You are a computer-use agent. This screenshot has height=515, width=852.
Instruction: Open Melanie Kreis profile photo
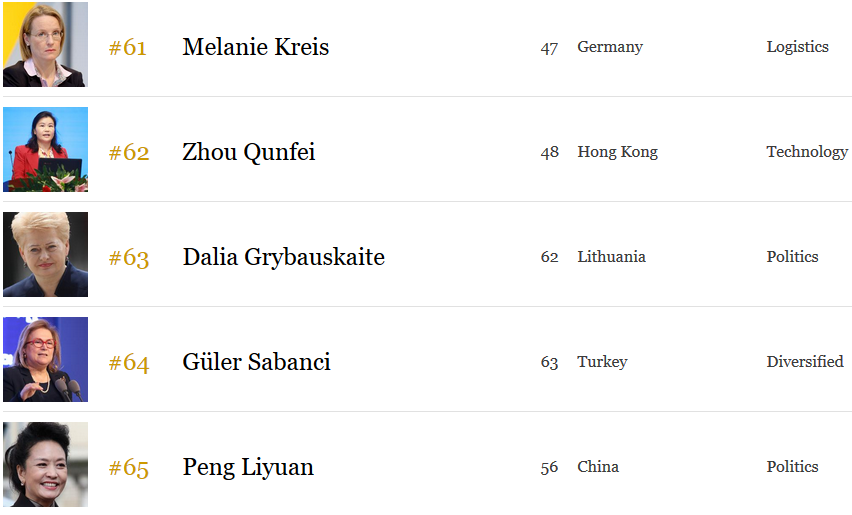pyautogui.click(x=45, y=44)
